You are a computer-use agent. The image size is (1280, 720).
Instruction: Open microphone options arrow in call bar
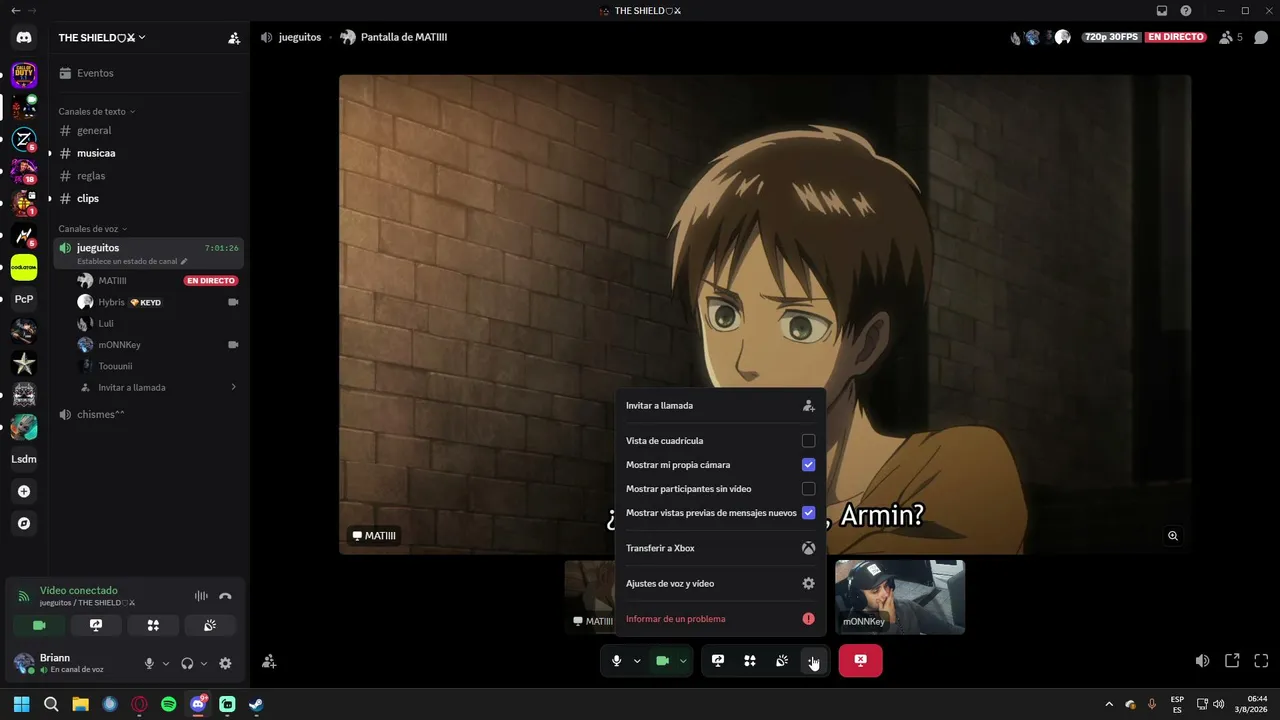(x=637, y=661)
